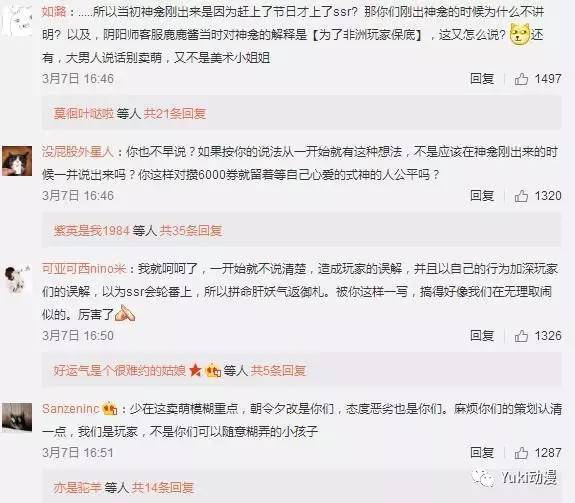Image resolution: width=575 pixels, height=503 pixels.
Task: Reply to the 3月7日 16:50 comment
Action: 482,336
